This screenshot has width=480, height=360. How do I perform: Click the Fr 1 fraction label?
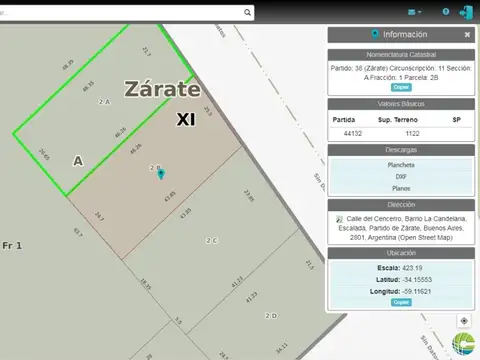tap(12, 246)
